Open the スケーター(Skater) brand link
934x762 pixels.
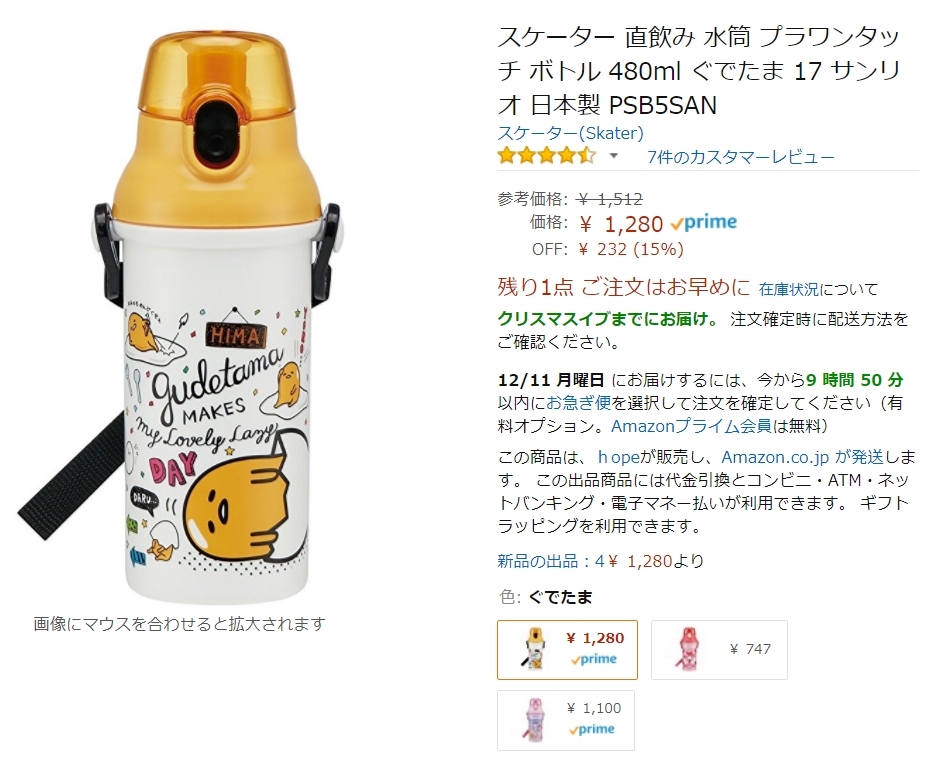coord(571,133)
